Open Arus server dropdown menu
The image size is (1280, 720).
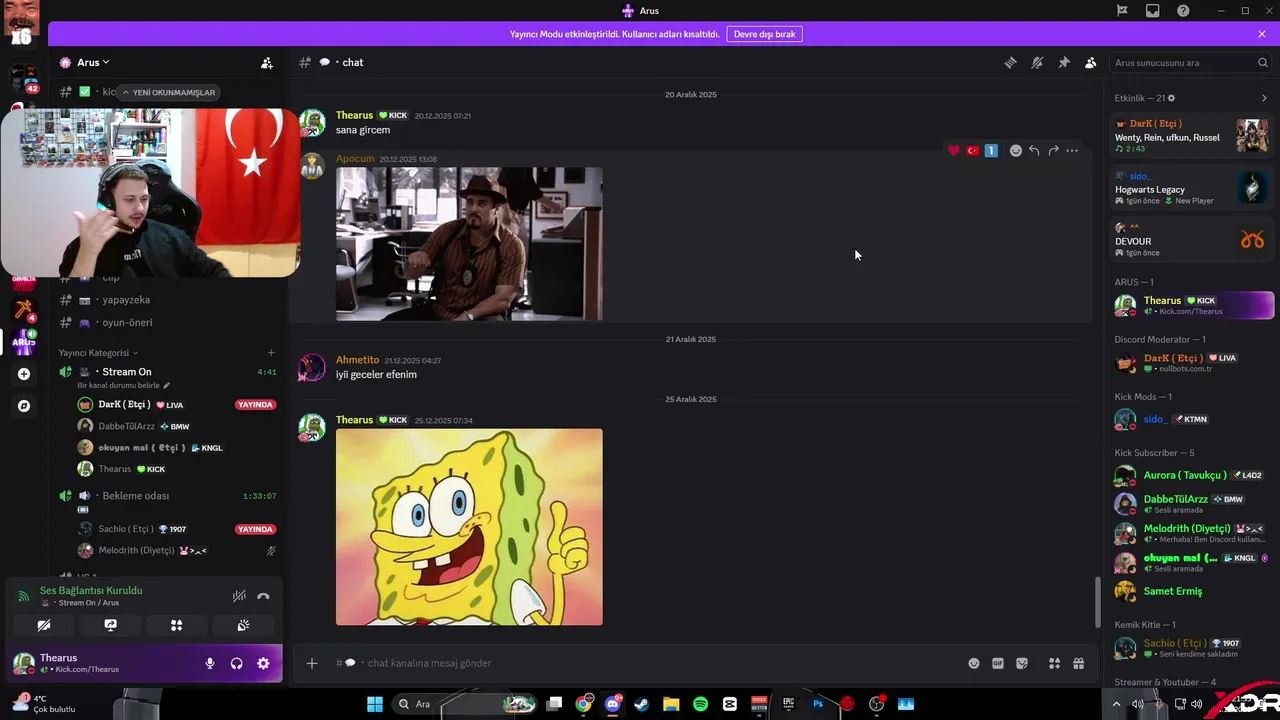click(93, 62)
